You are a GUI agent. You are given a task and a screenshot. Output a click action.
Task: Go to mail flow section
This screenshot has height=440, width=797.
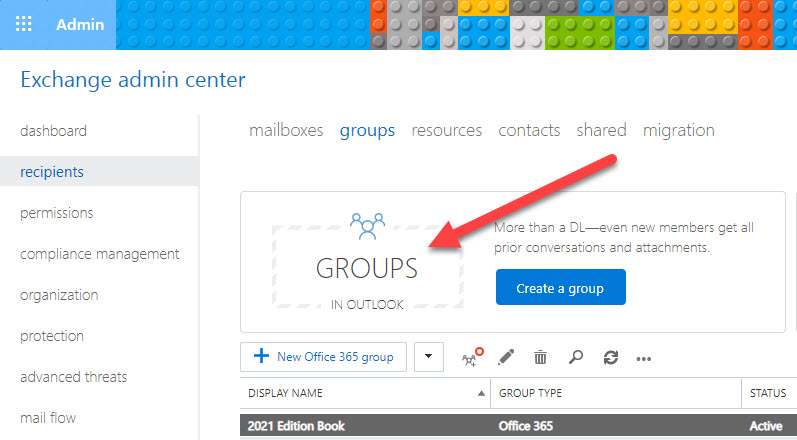tap(48, 418)
